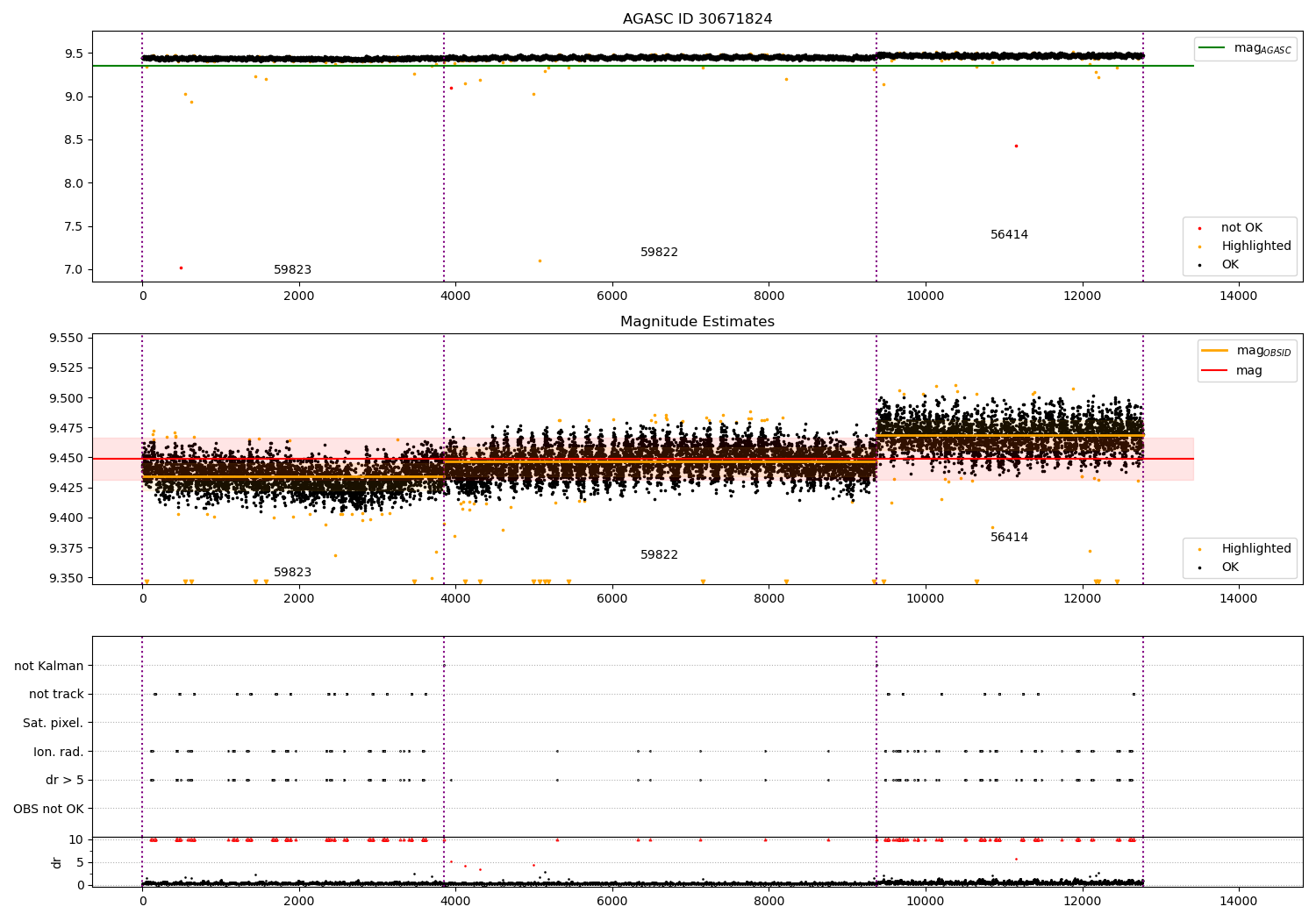1316x921 pixels.
Task: Click the "dr" y-axis label
Action: point(57,862)
